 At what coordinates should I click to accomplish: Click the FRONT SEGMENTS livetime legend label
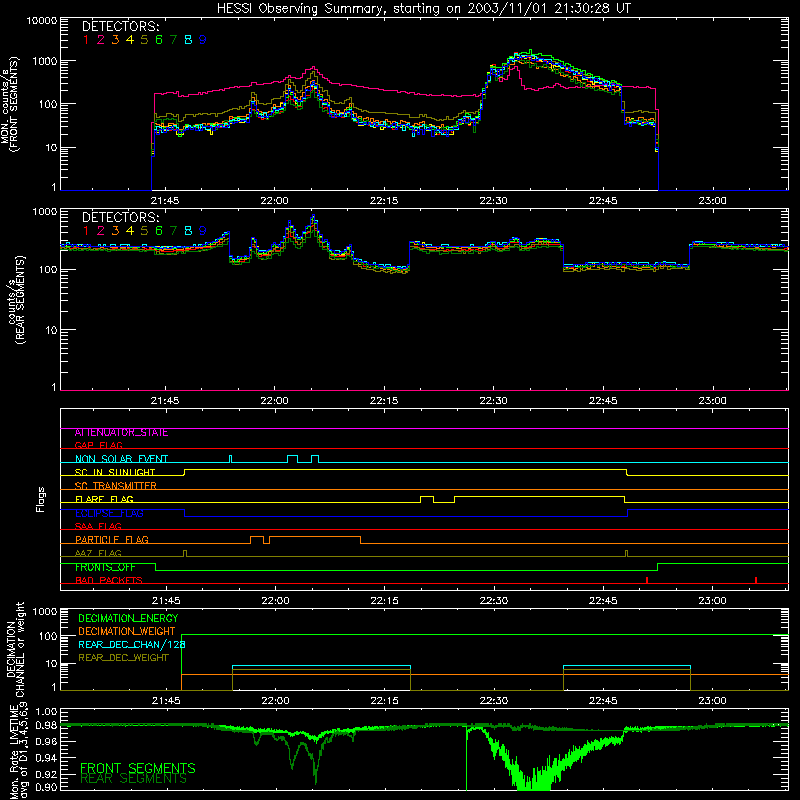pos(138,768)
